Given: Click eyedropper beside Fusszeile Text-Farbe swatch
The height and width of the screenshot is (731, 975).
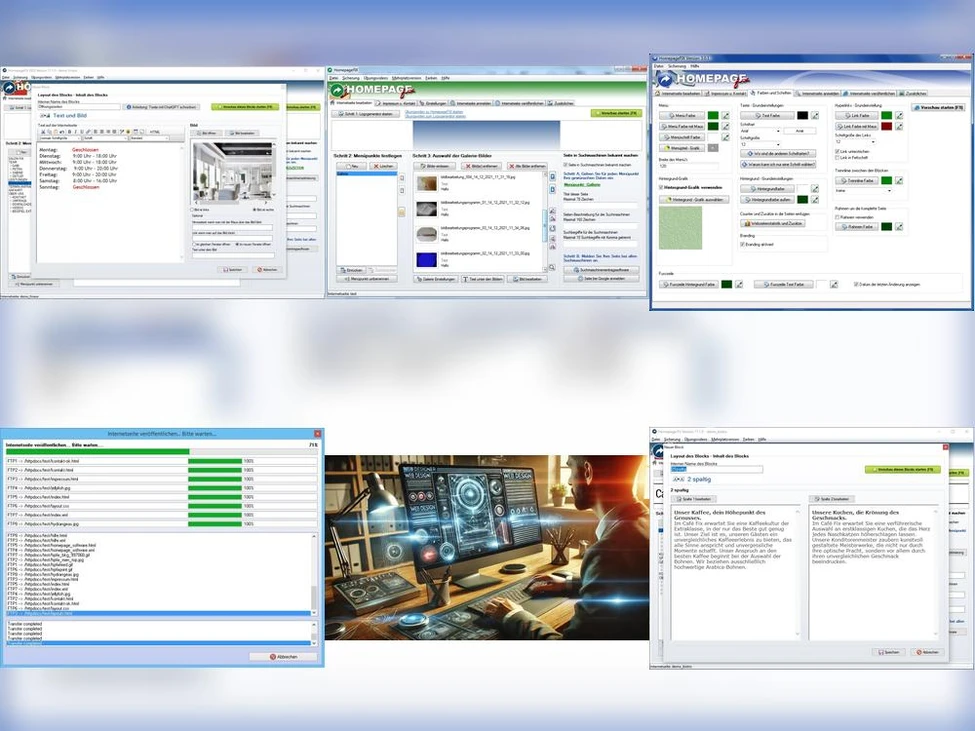Looking at the screenshot, I should (834, 284).
